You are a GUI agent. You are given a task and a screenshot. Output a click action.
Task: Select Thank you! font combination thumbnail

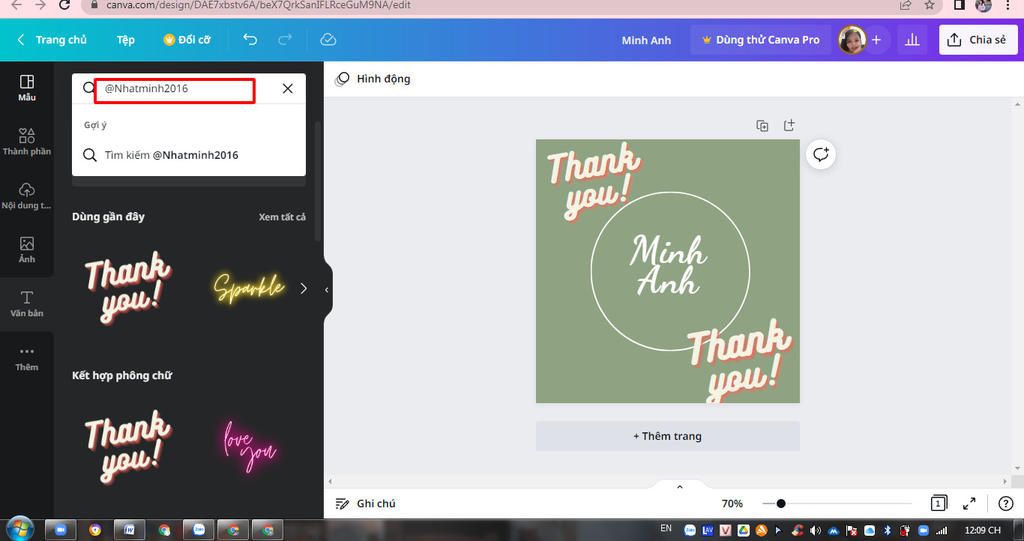click(128, 446)
